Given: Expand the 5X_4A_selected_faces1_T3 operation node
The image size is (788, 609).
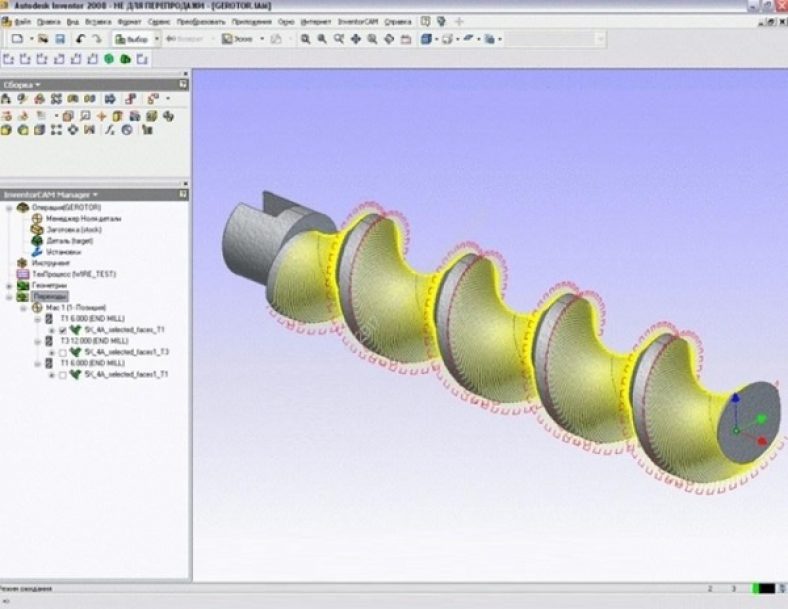Looking at the screenshot, I should [x=51, y=352].
